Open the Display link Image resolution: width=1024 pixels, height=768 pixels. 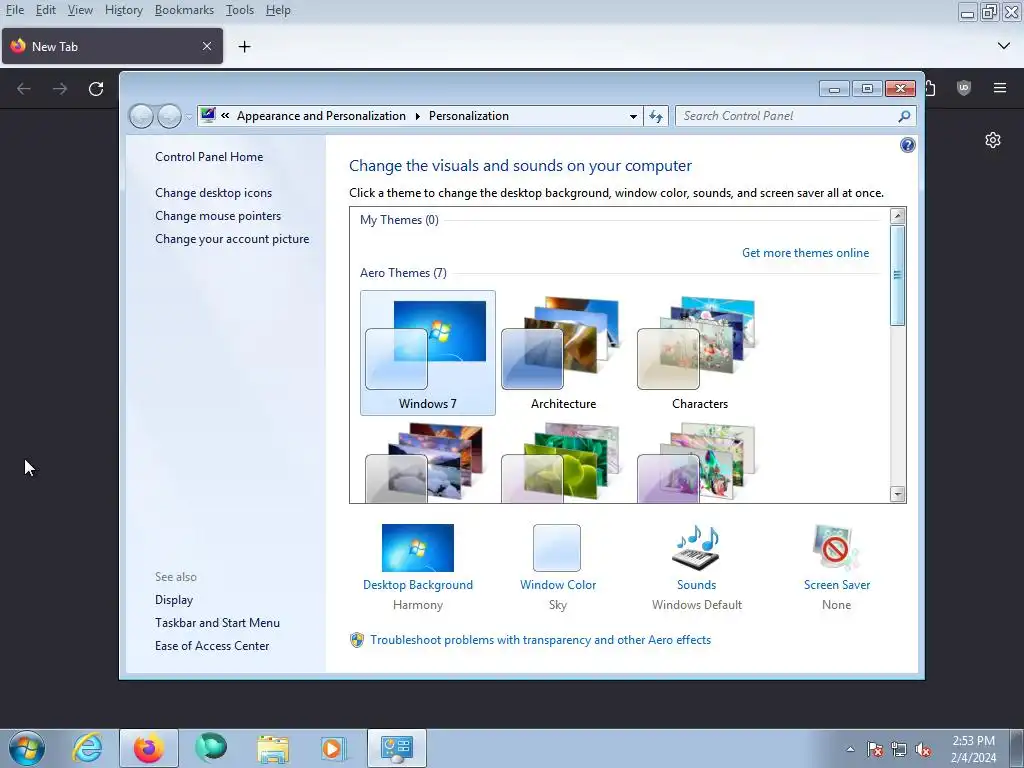[174, 600]
